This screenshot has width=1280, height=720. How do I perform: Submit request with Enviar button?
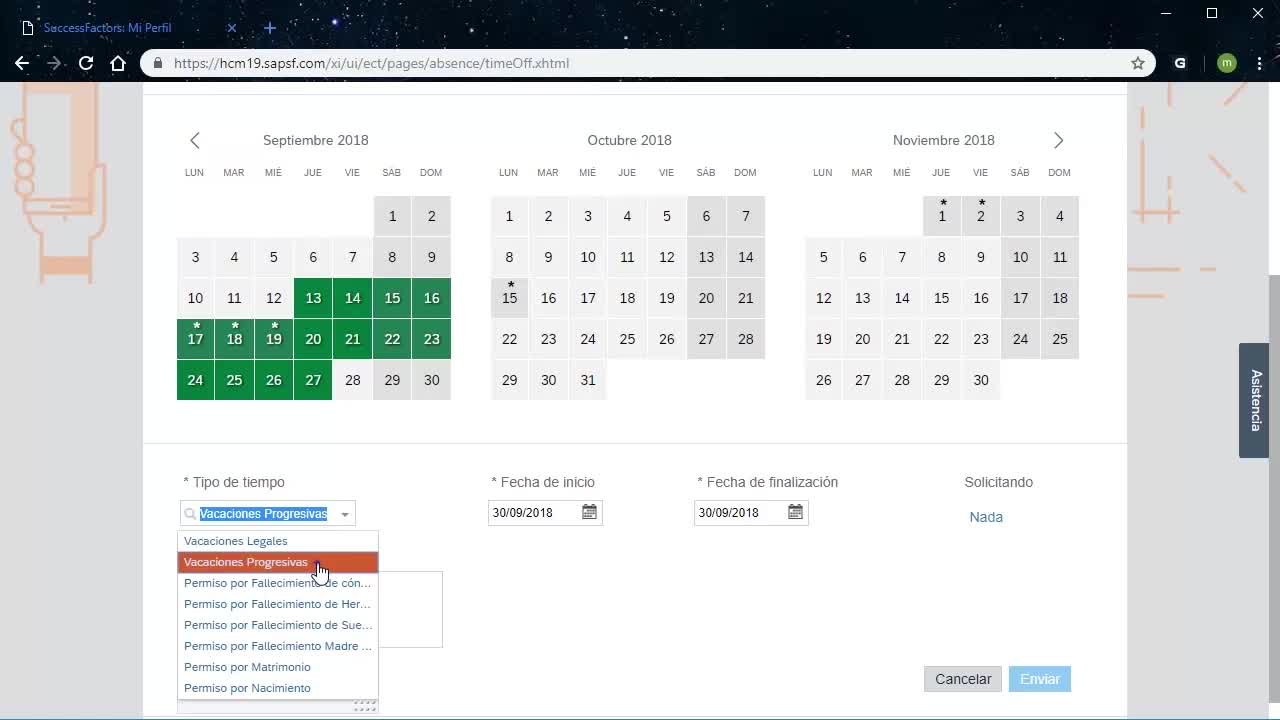point(1039,679)
